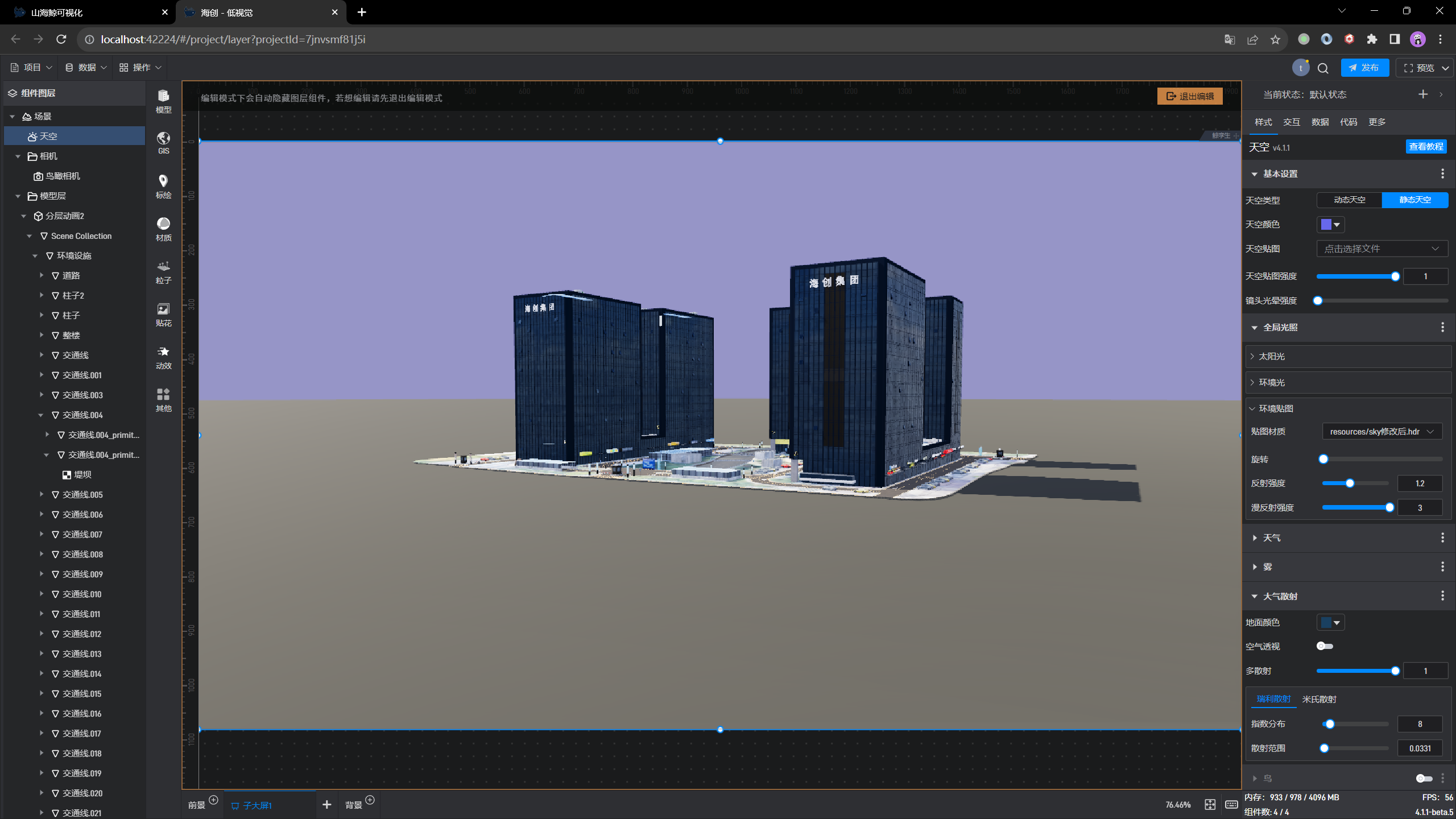Click the search magnifier in top toolbar
1456x819 pixels.
(1323, 68)
